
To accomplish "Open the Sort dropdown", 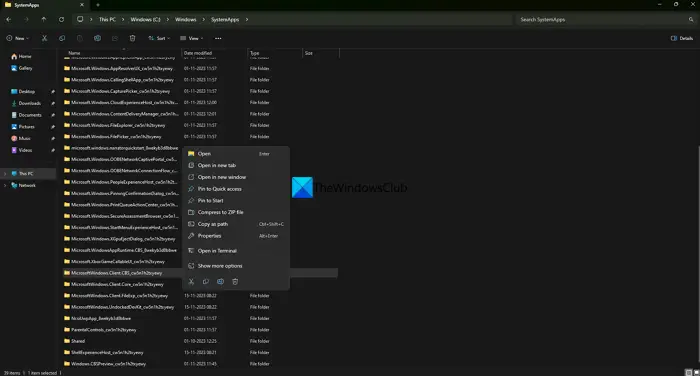I will pyautogui.click(x=159, y=38).
